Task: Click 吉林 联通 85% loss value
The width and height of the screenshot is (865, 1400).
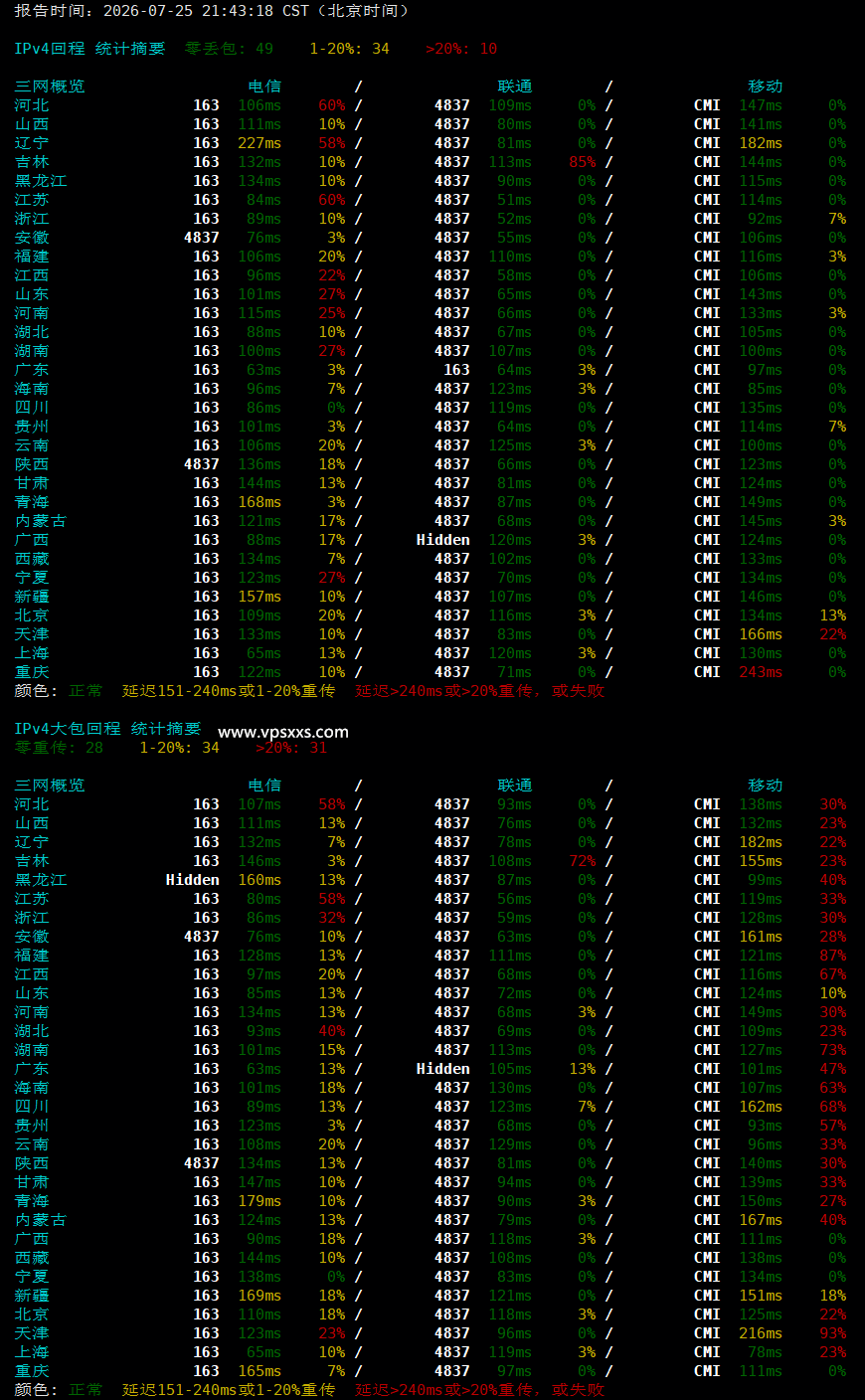Action: (x=583, y=162)
